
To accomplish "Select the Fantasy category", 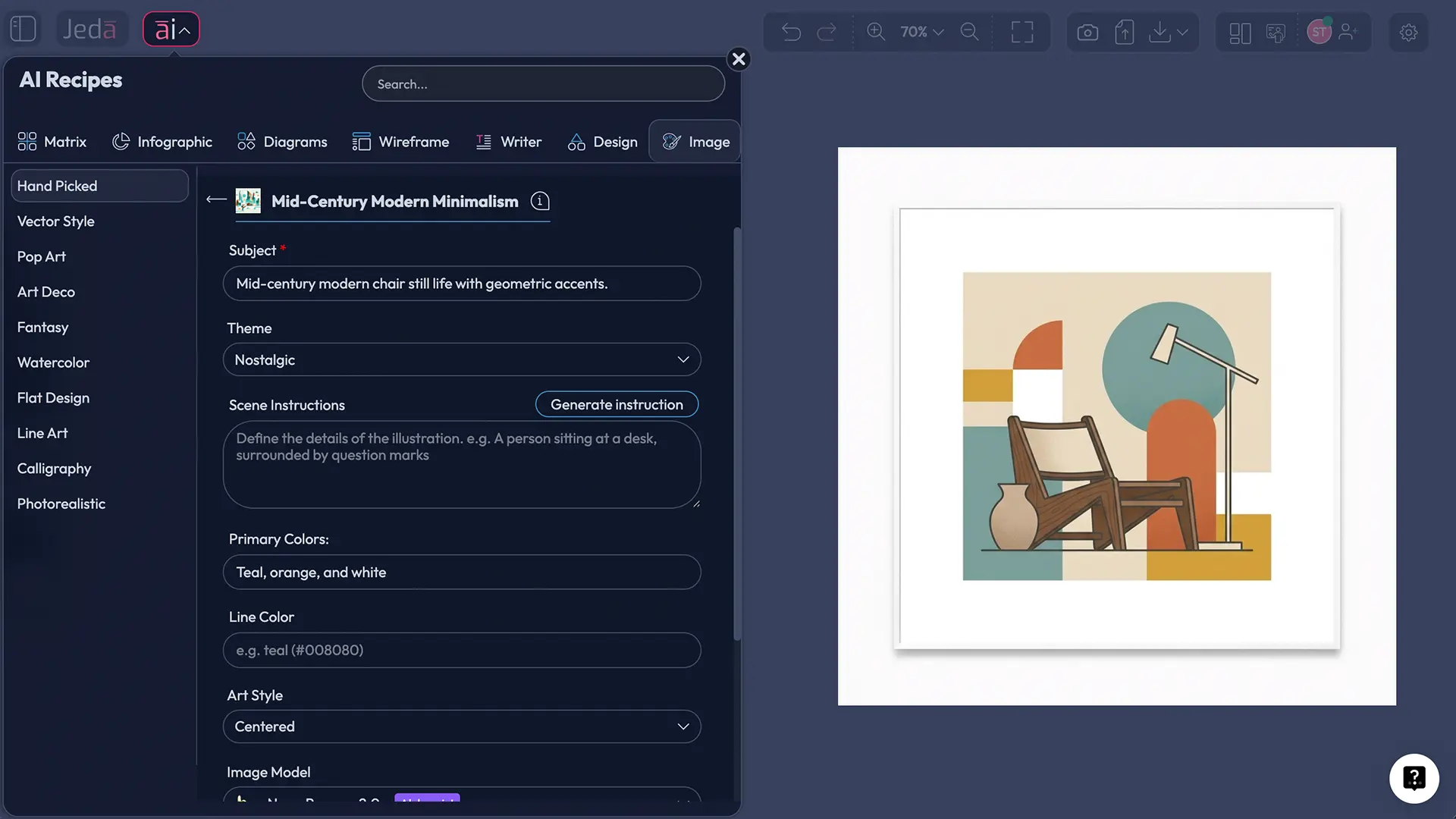I will pos(42,327).
